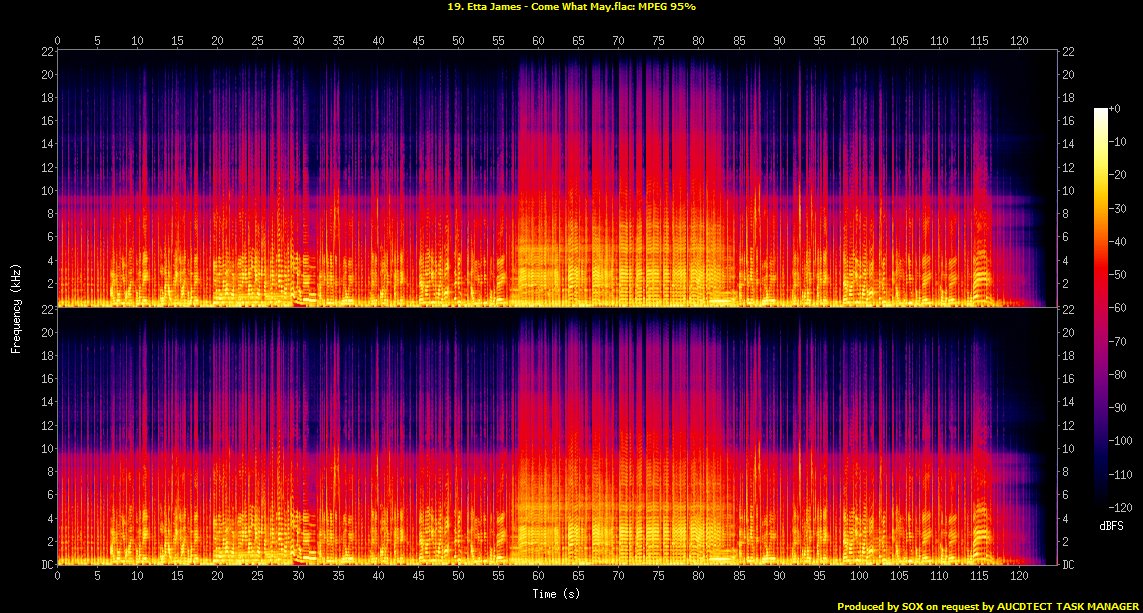Screen dimensions: 1143x613
Task: Click the 60 second tick on top time axis
Action: coord(538,41)
